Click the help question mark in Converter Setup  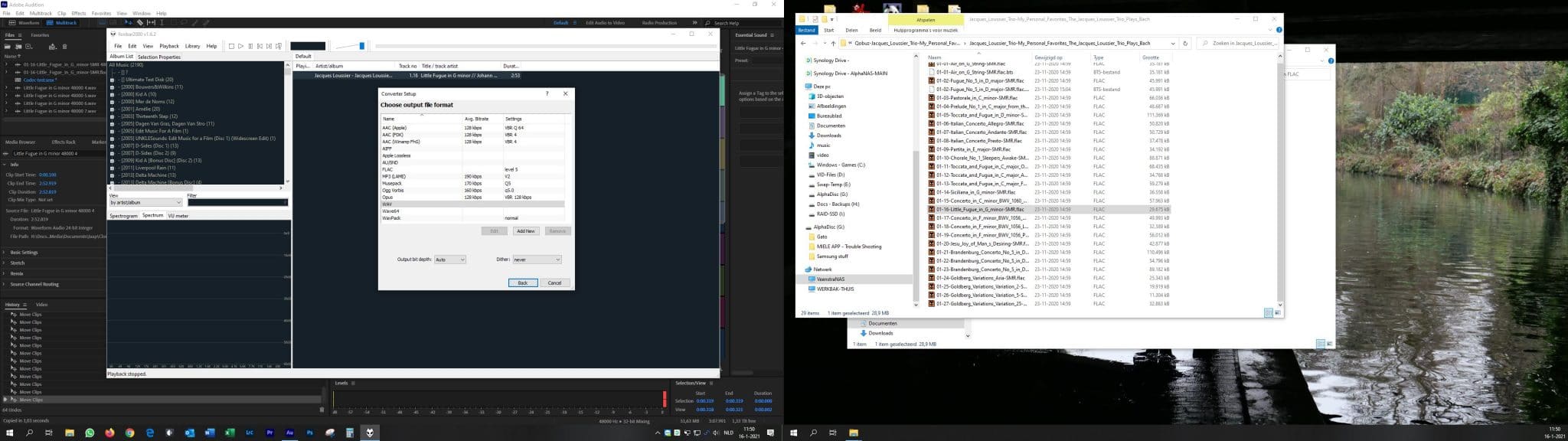click(547, 93)
